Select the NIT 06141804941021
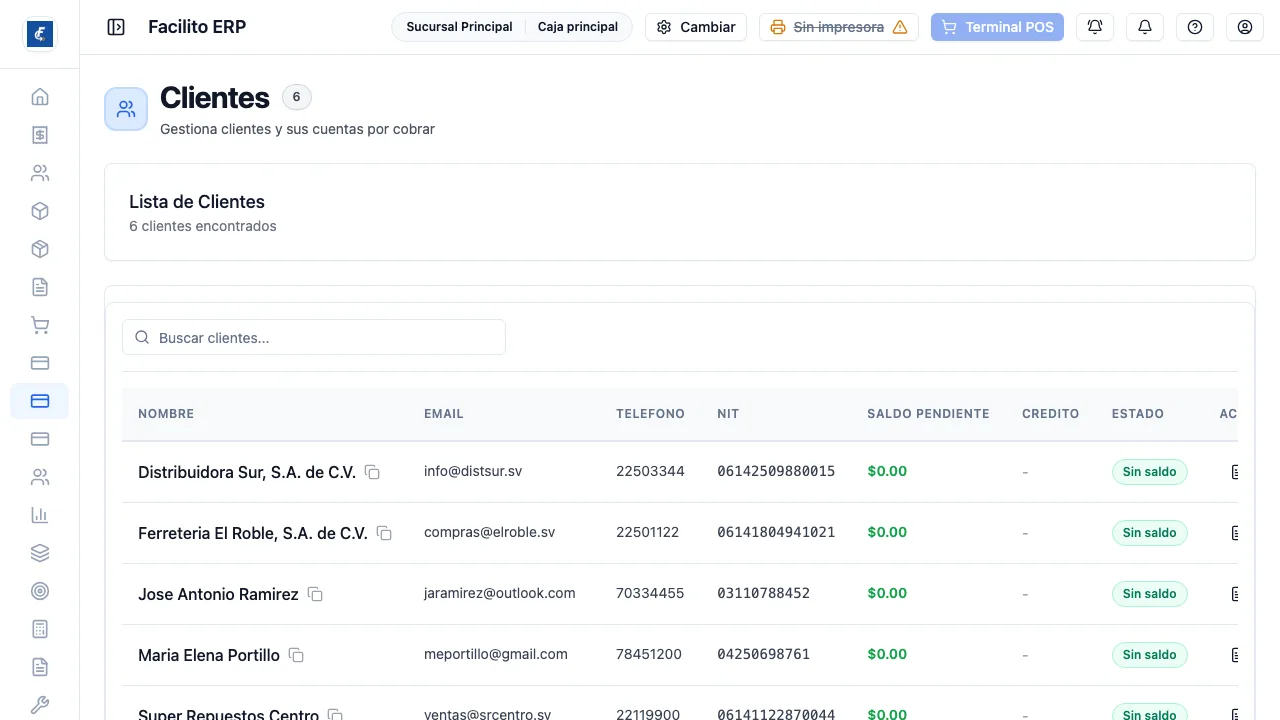This screenshot has width=1280, height=720. tap(776, 532)
